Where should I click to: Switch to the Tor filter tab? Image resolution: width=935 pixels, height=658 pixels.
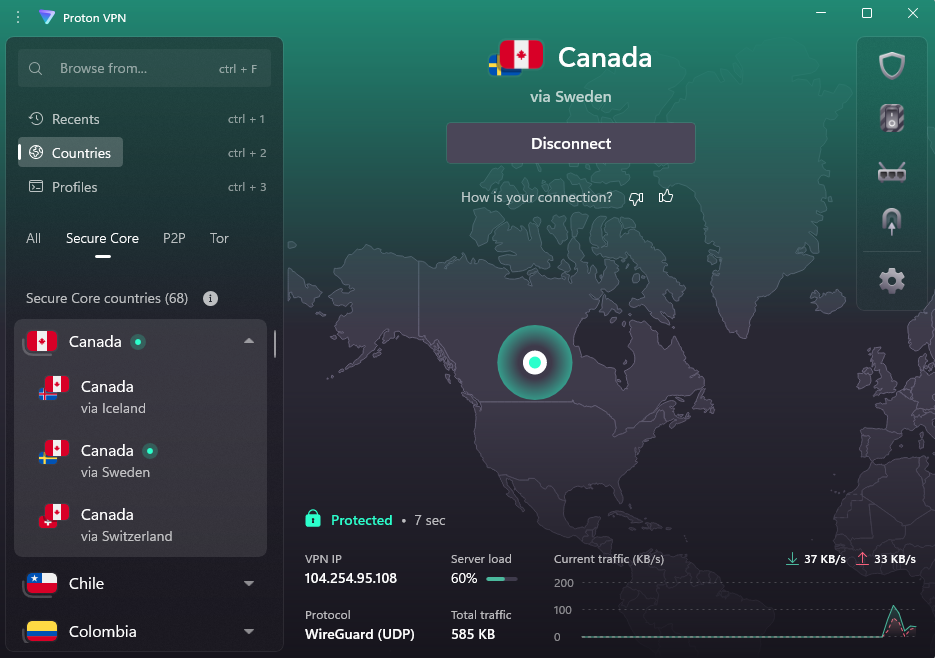point(219,239)
